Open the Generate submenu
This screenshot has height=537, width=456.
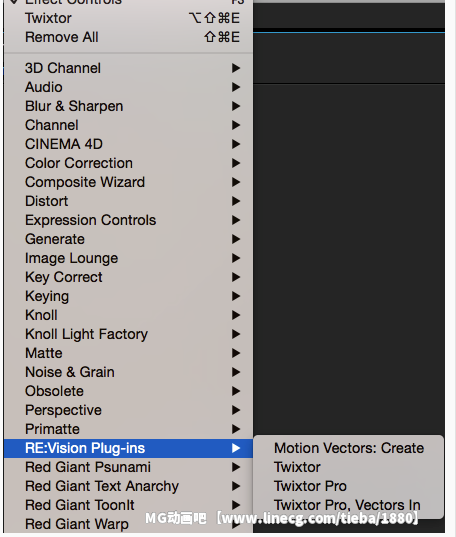pos(128,239)
